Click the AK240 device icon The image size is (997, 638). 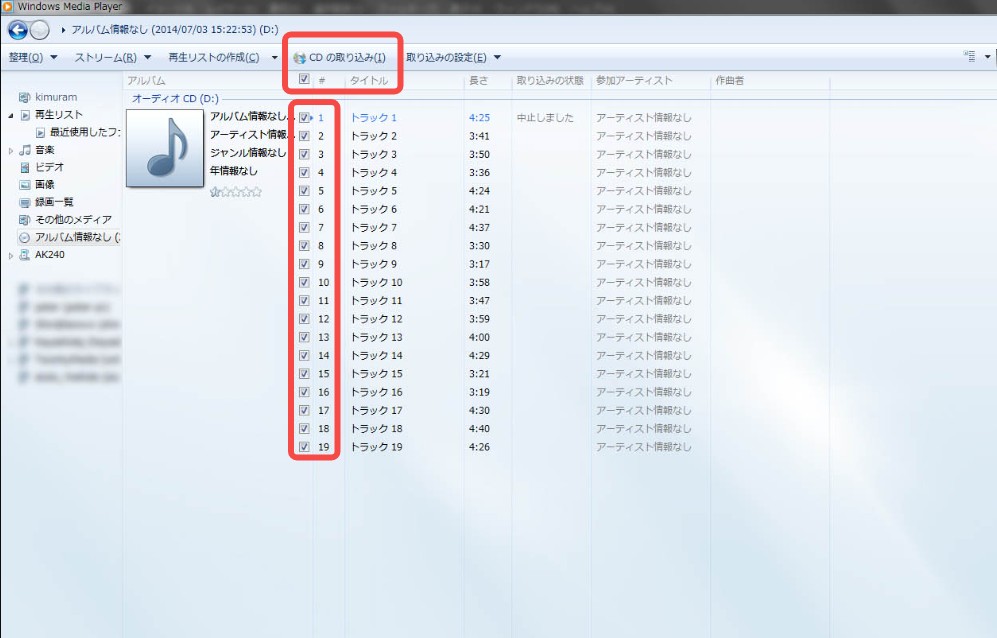click(25, 255)
